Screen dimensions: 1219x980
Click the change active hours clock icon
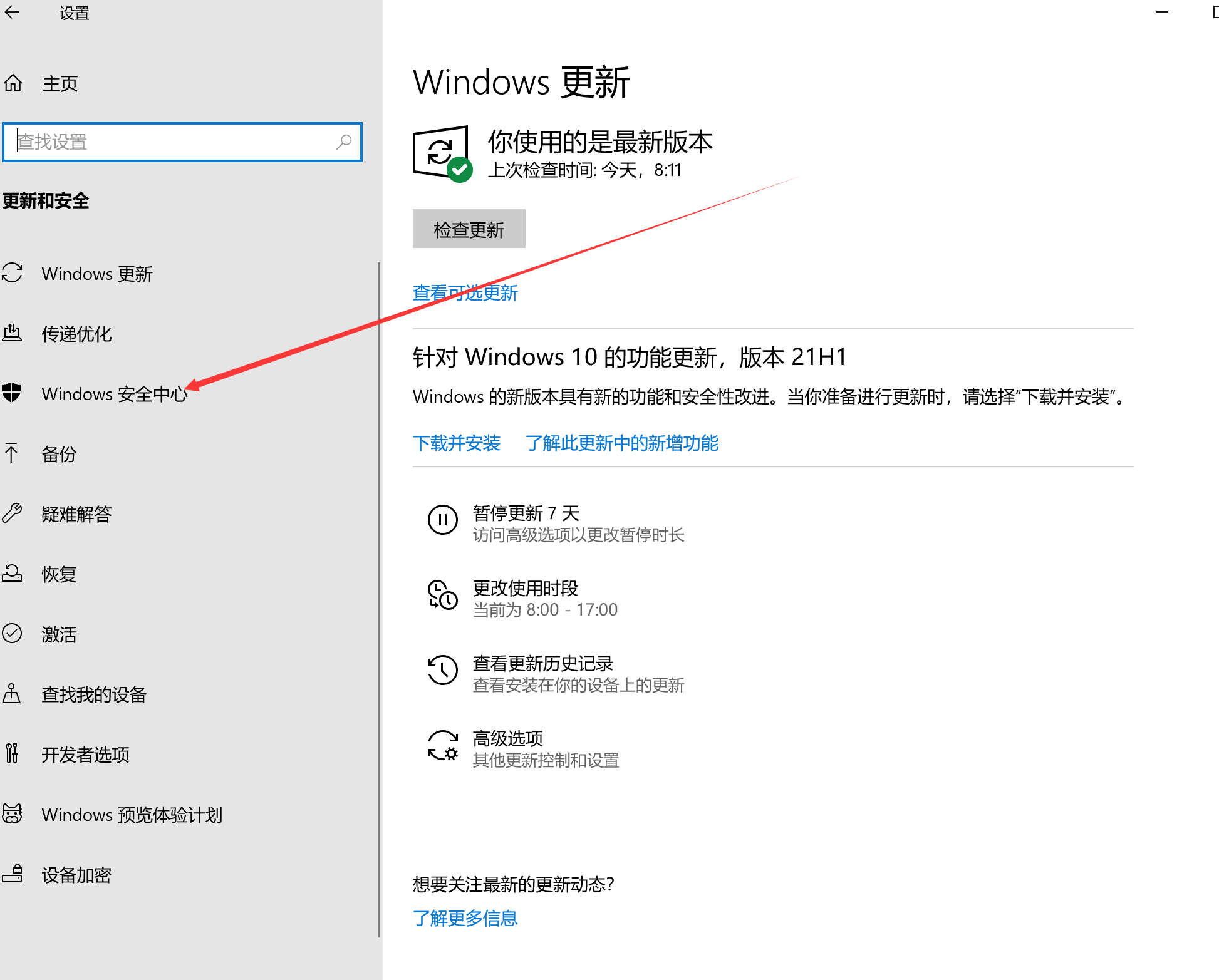tap(443, 595)
